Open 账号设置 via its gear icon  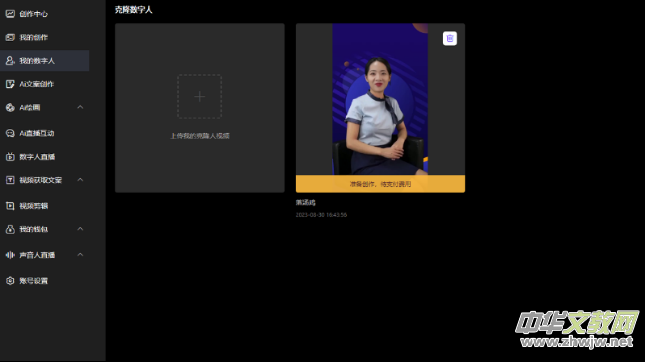(x=10, y=281)
